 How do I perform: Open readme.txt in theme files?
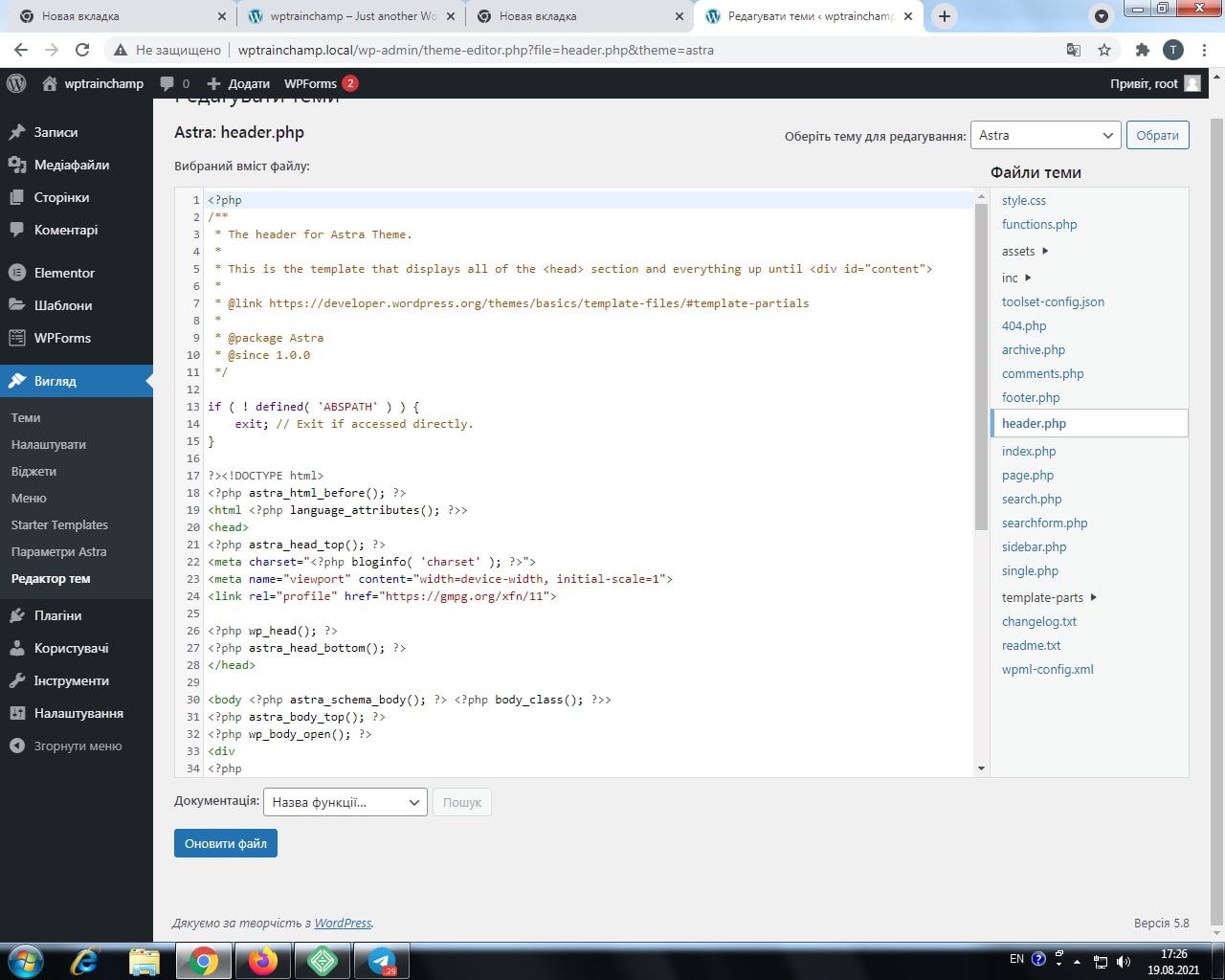(x=1031, y=645)
